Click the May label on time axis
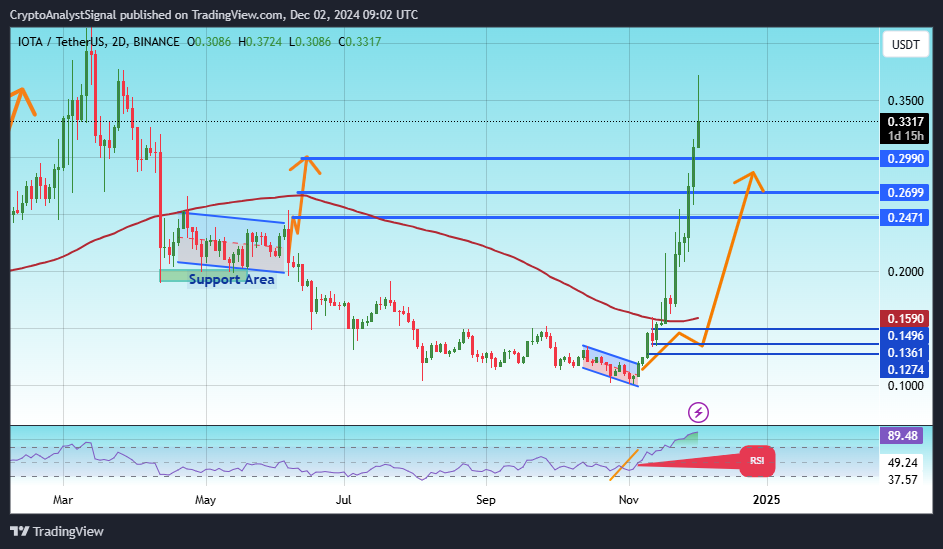Screen dimensions: 943x549 (206, 500)
